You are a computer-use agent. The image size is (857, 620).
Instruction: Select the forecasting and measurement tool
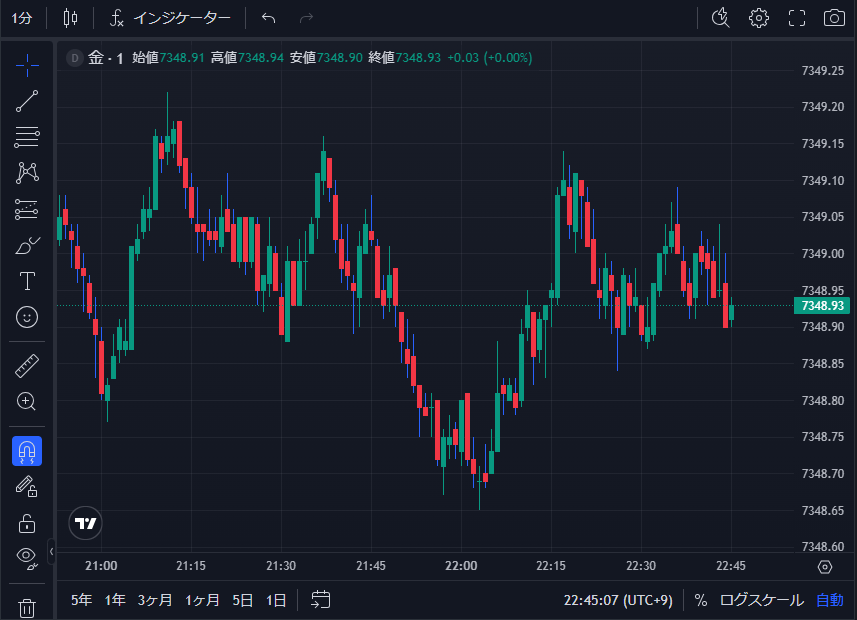[x=27, y=209]
